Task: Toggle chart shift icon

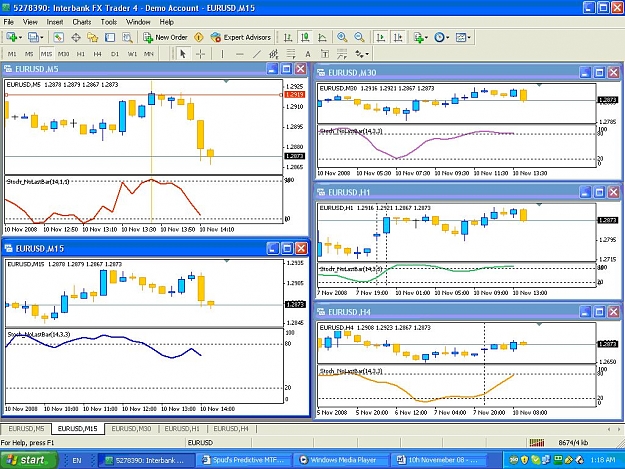Action: point(398,37)
